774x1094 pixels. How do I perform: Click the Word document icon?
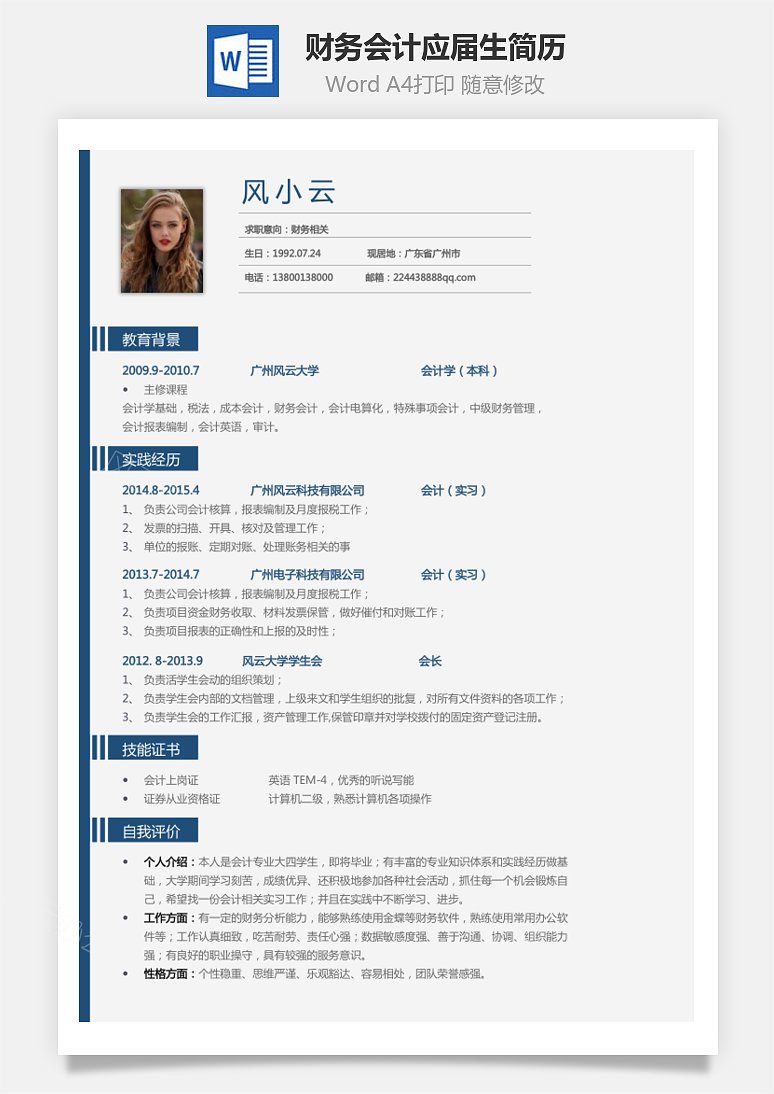243,61
